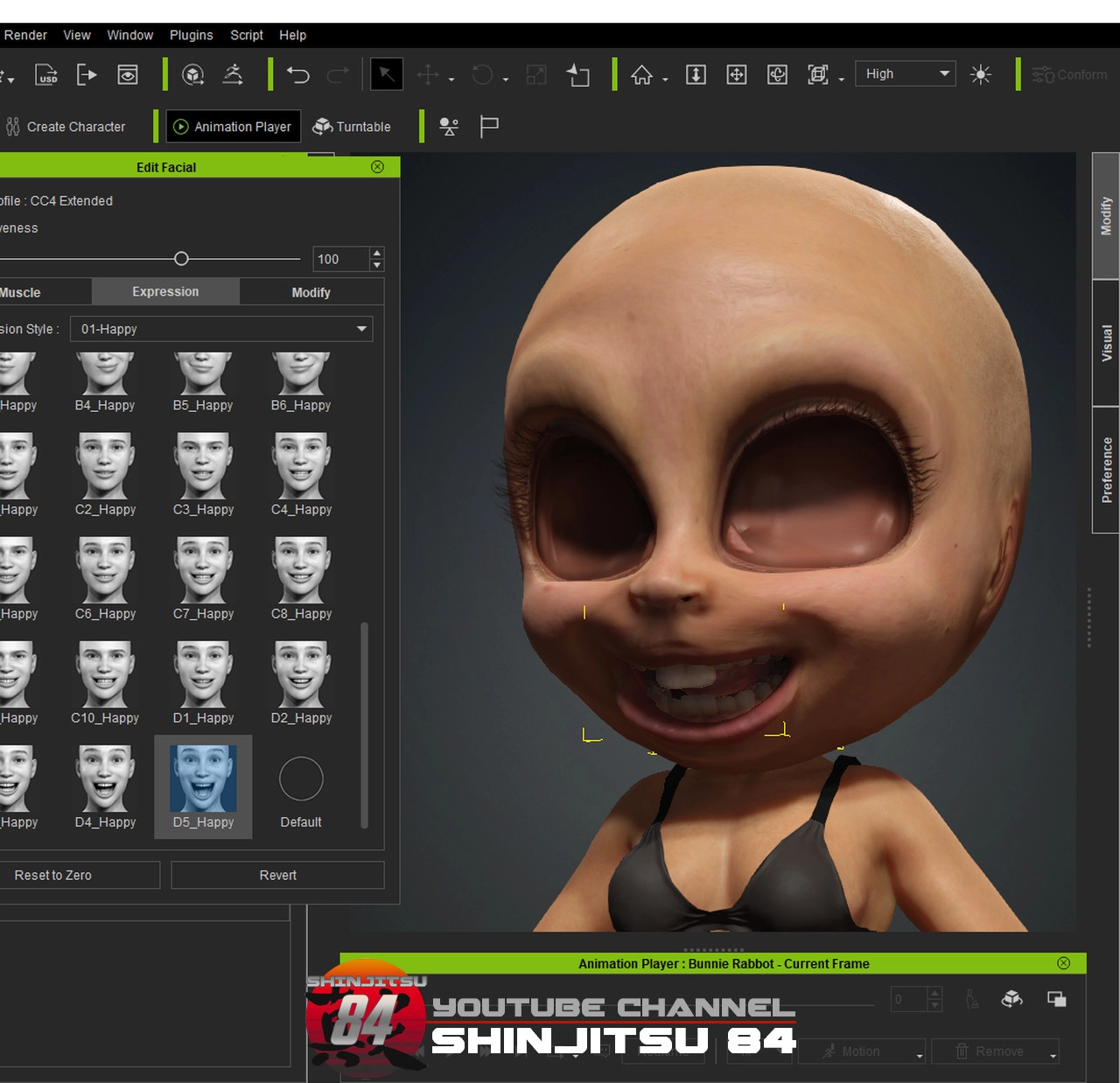Click the Reset to Zero button
1120x1083 pixels.
click(x=53, y=875)
